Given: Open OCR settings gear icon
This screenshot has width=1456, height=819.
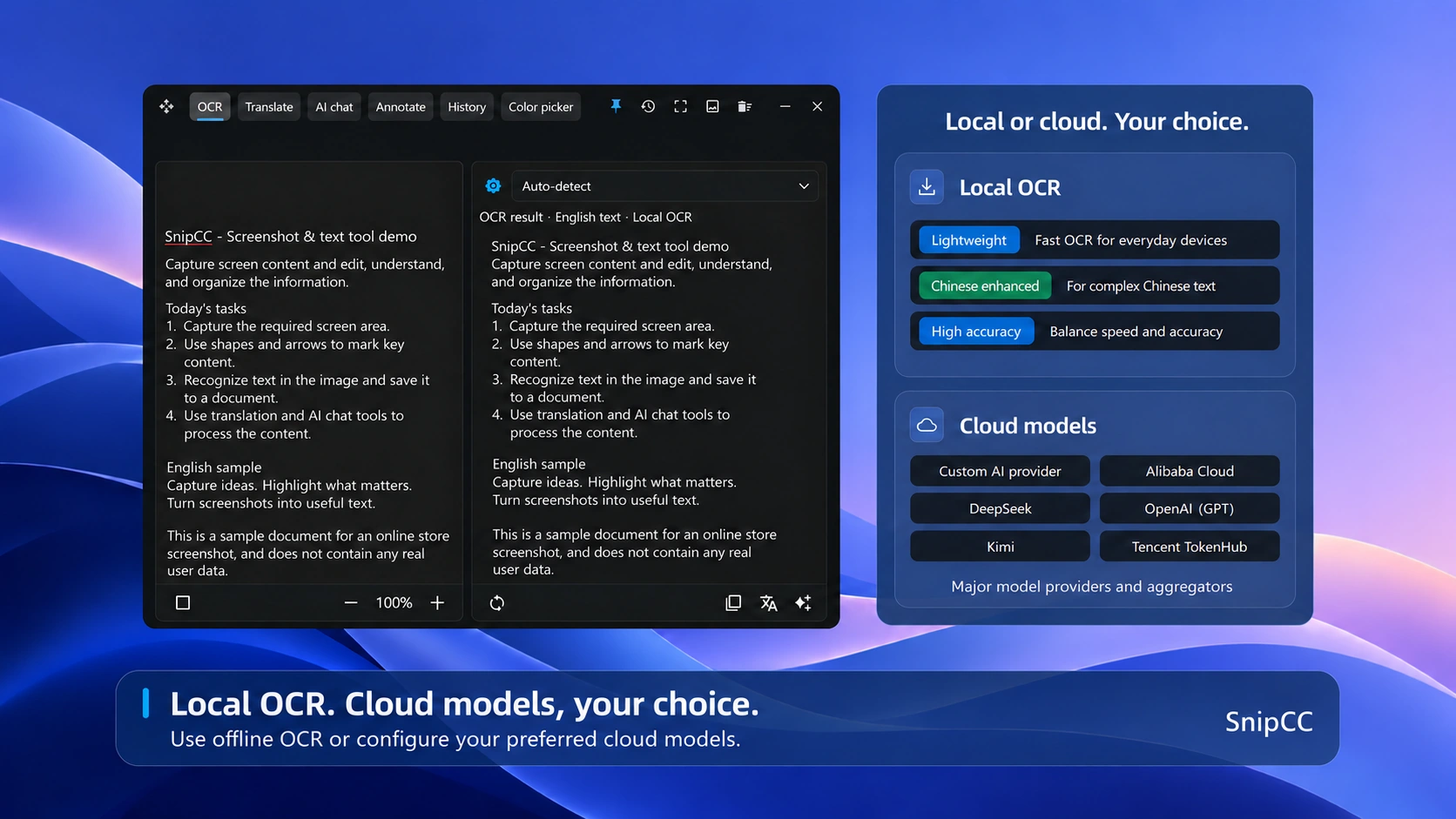Looking at the screenshot, I should [x=493, y=185].
